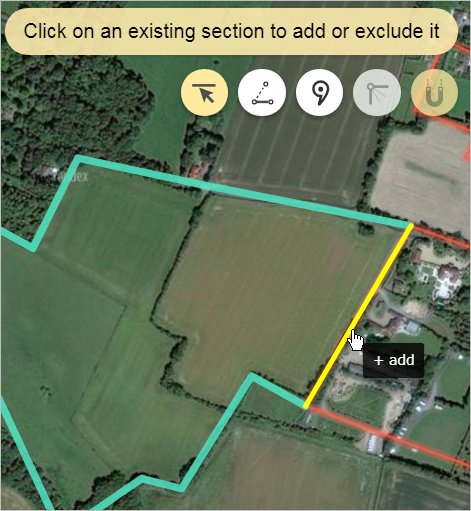471x511 pixels.
Task: Click the hint banner about existing sections
Action: 231,31
